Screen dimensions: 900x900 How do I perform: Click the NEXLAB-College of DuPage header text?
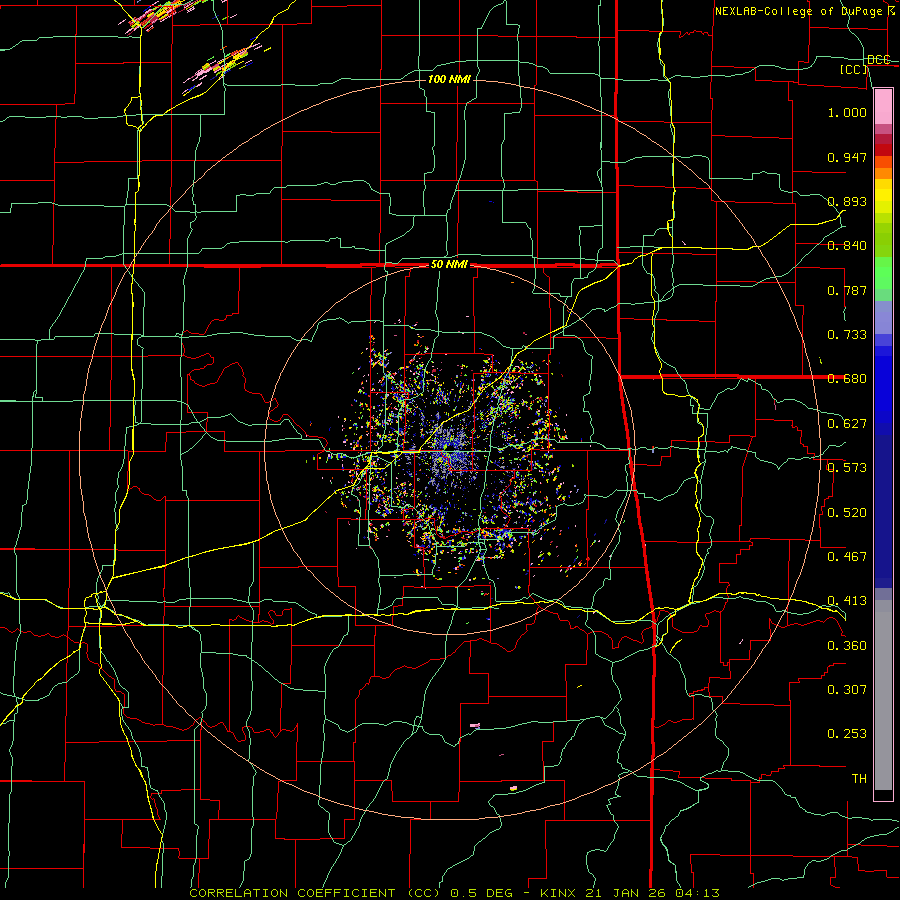(804, 11)
